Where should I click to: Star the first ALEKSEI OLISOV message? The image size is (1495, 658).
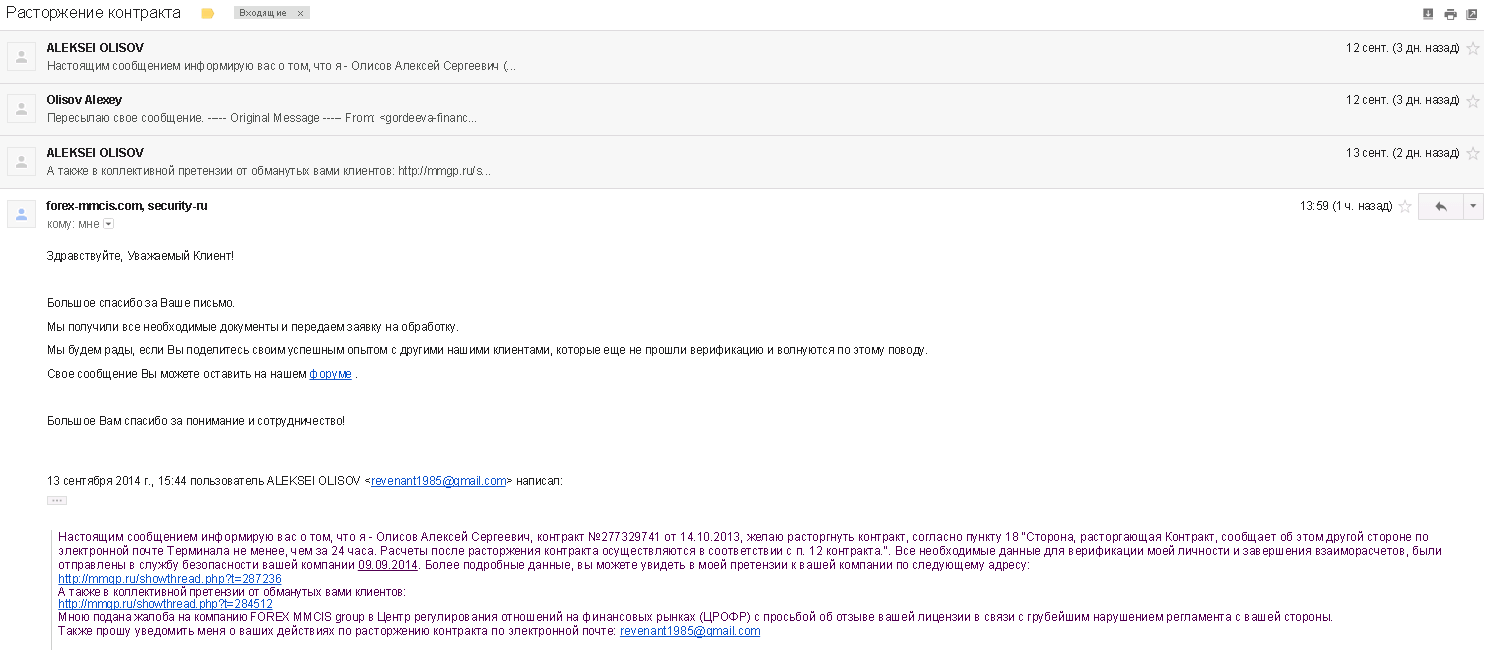point(1473,48)
